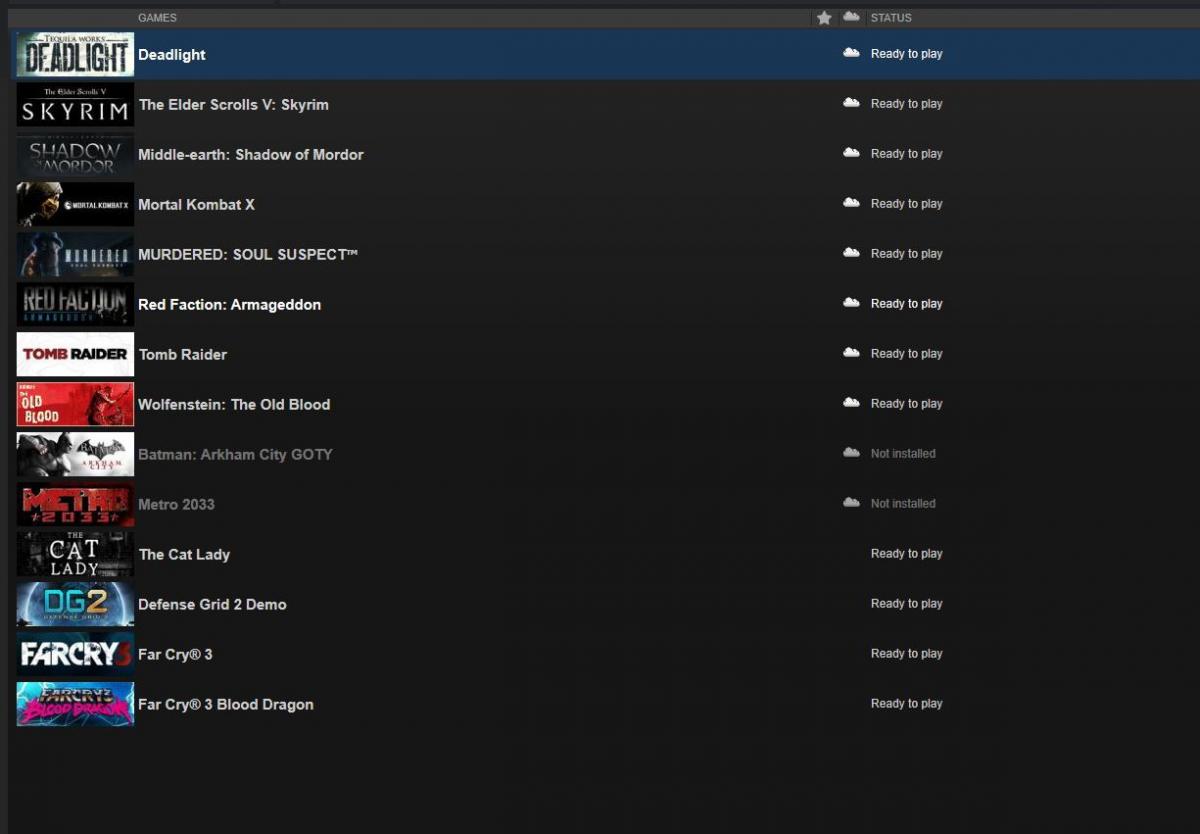
Task: Select the DG2 Defense Grid thumbnail
Action: [x=75, y=604]
